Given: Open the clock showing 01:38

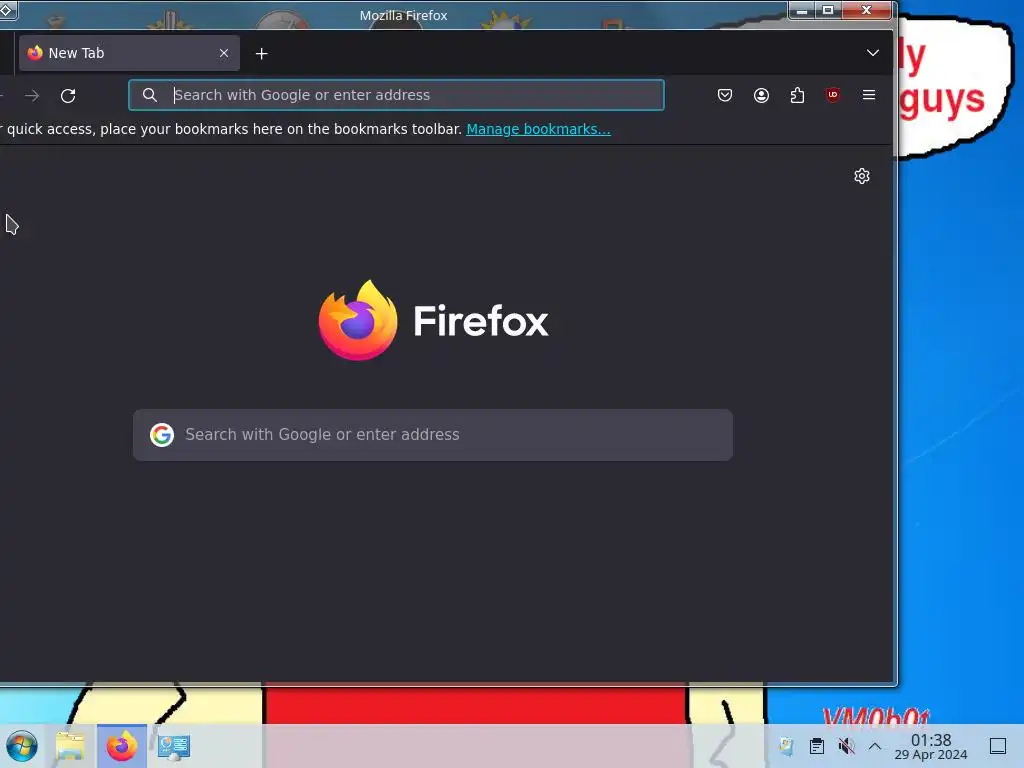Looking at the screenshot, I should [931, 746].
